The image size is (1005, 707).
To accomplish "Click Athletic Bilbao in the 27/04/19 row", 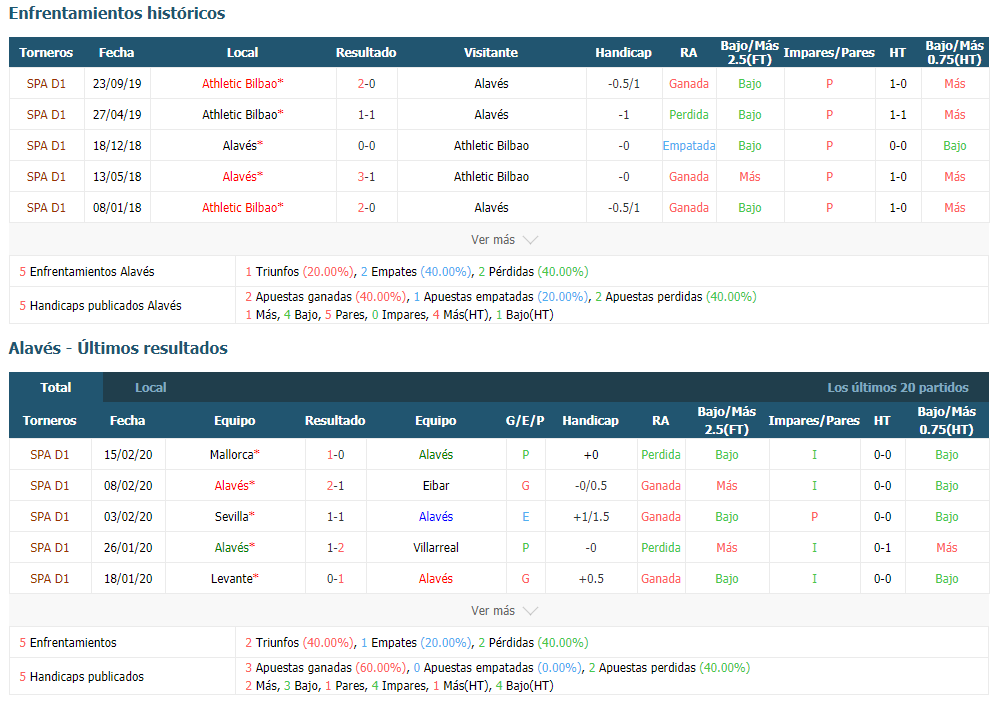I will tap(242, 115).
